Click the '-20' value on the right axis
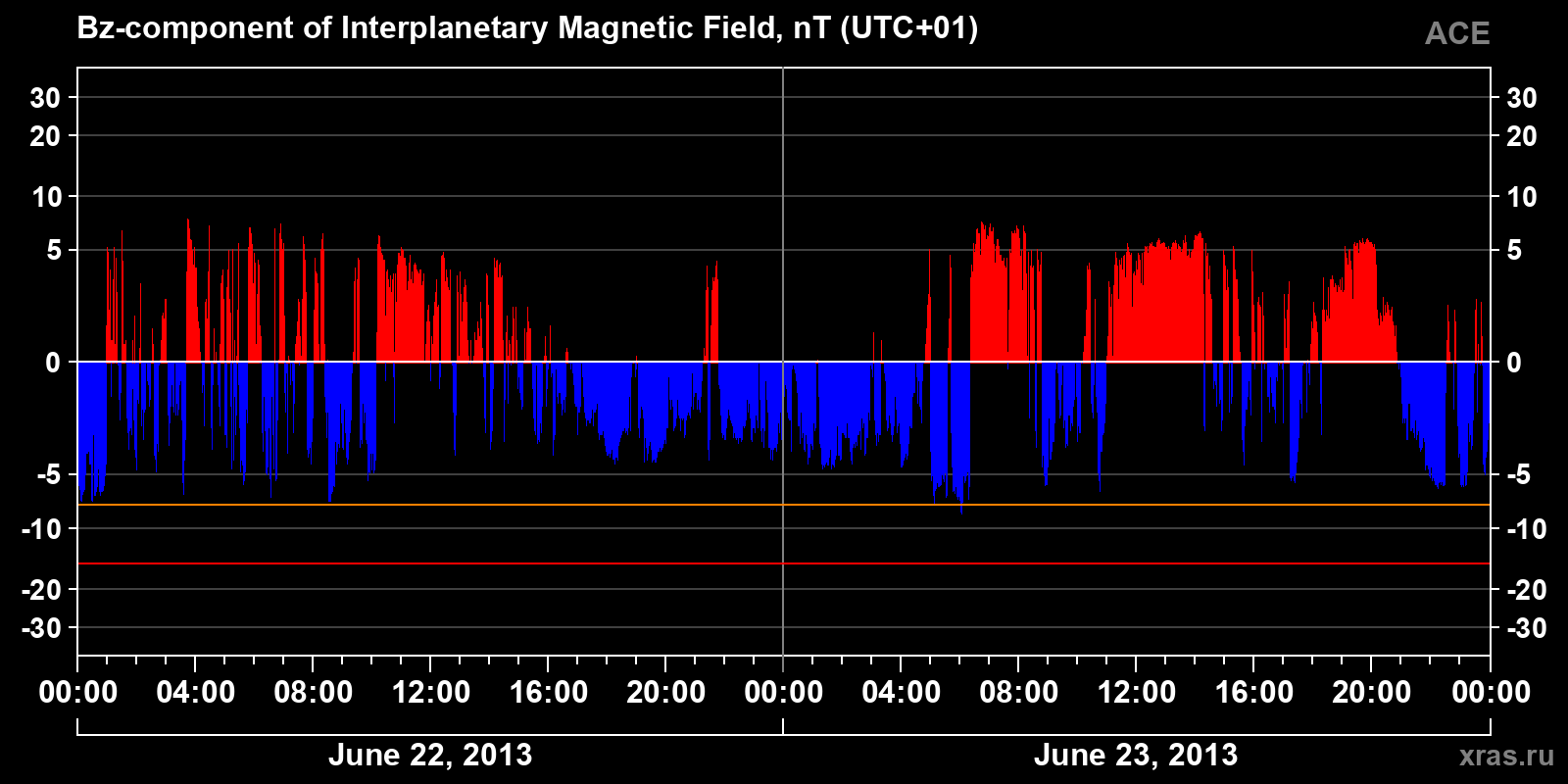 (x=1527, y=590)
